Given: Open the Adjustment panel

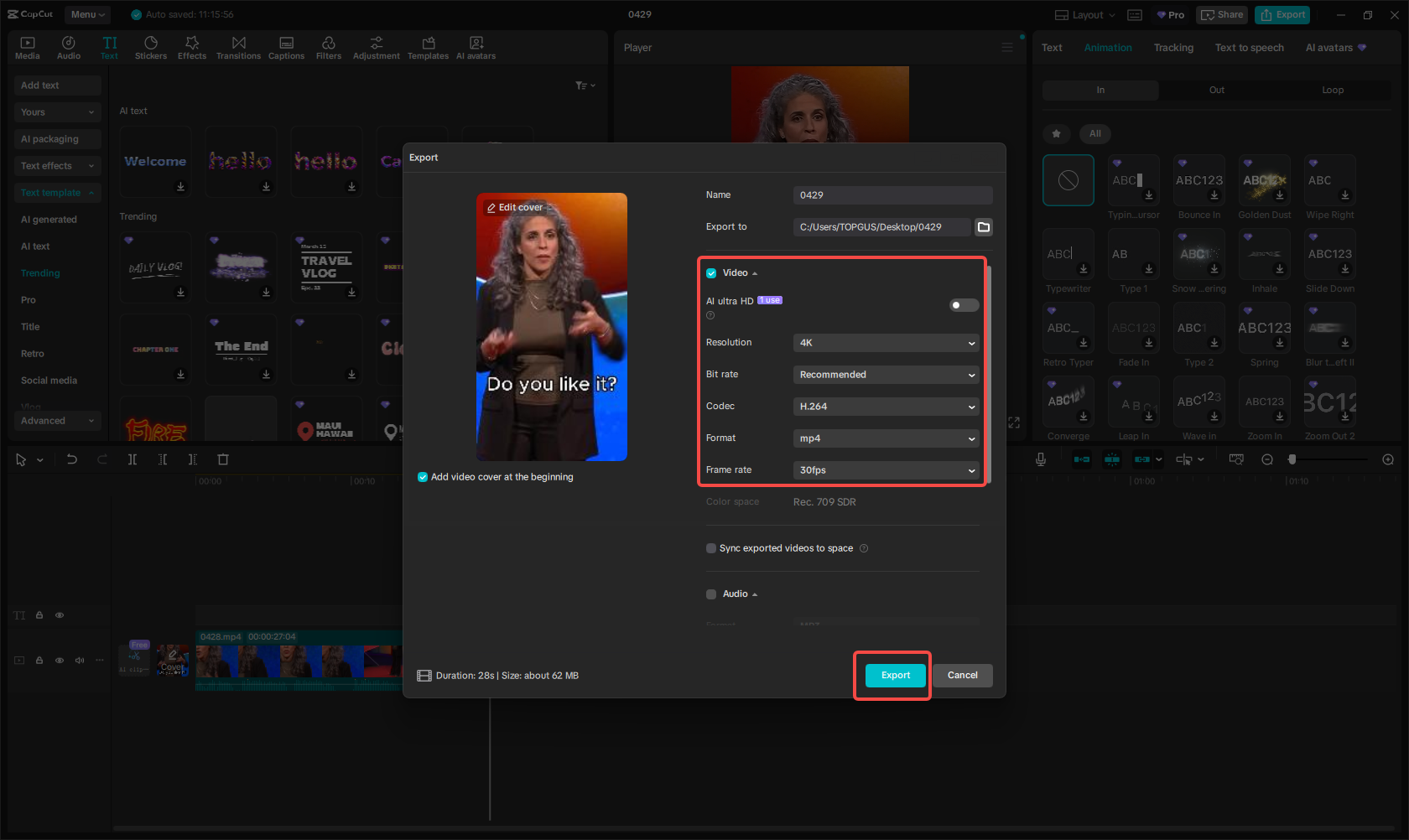Looking at the screenshot, I should tap(376, 46).
